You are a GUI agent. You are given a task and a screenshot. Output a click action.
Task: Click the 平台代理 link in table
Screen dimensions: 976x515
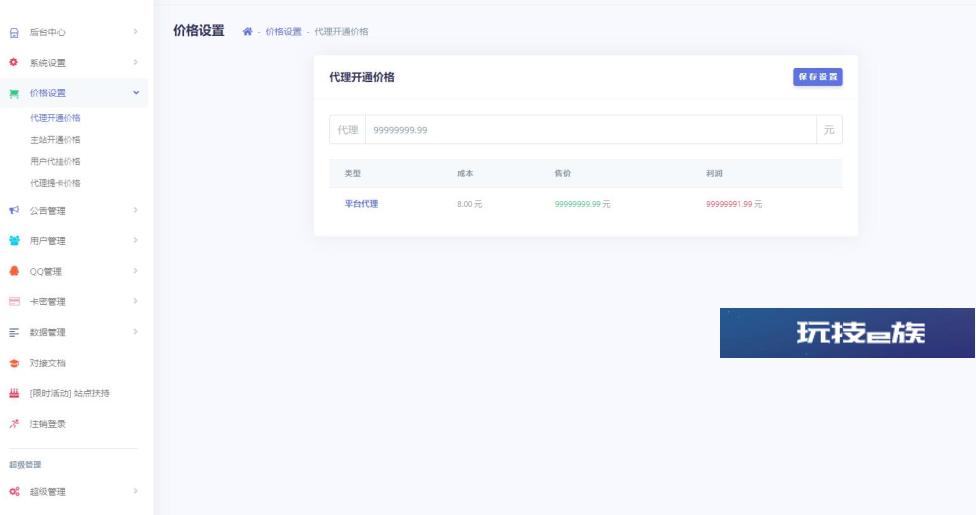click(x=361, y=204)
